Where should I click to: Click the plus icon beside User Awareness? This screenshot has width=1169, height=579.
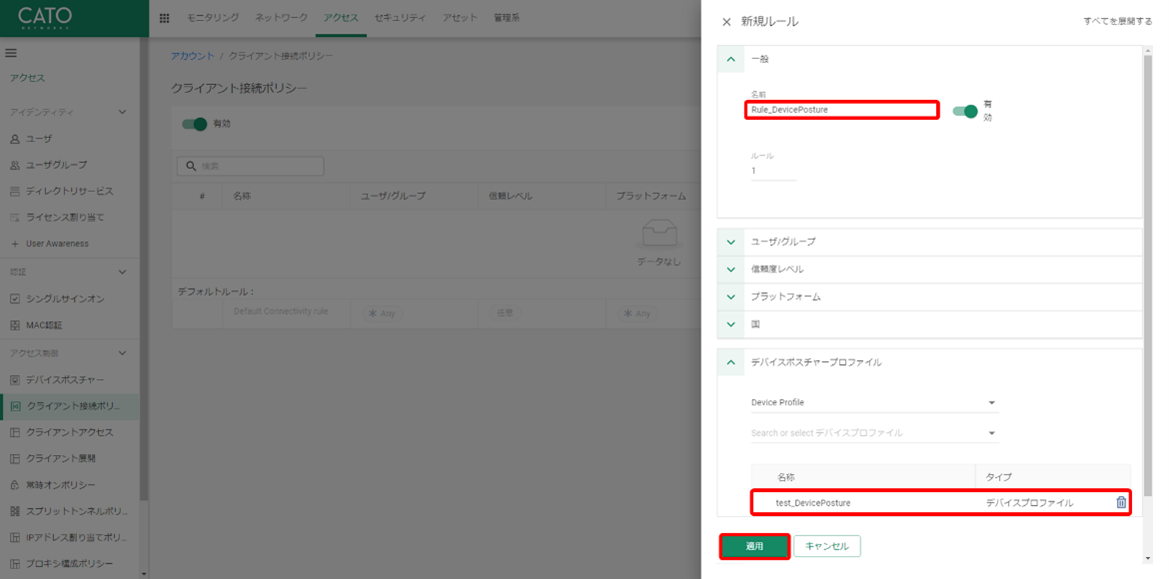[15, 244]
